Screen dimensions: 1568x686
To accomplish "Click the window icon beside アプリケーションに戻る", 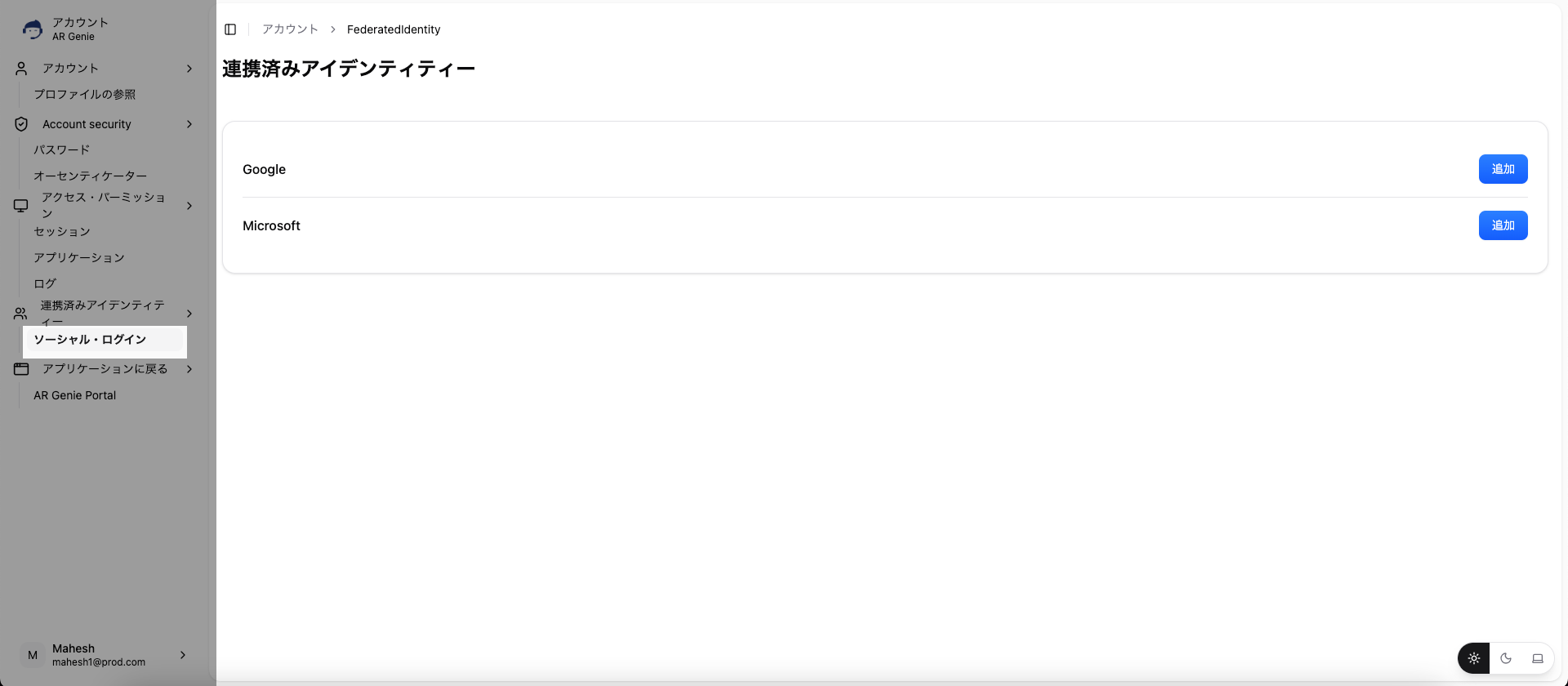I will pos(21,369).
